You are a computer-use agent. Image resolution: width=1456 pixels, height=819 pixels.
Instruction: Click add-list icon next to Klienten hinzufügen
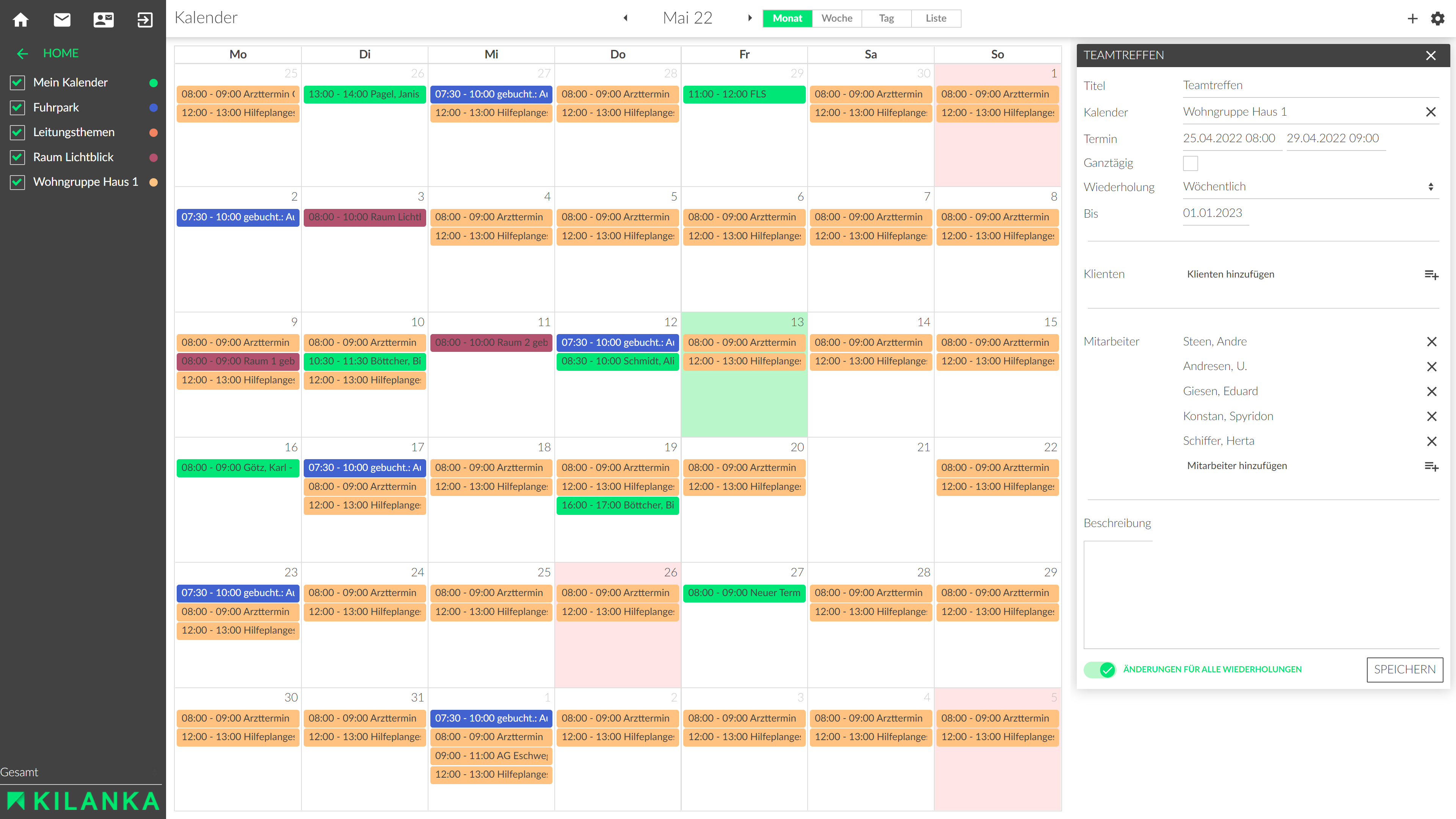click(1431, 275)
